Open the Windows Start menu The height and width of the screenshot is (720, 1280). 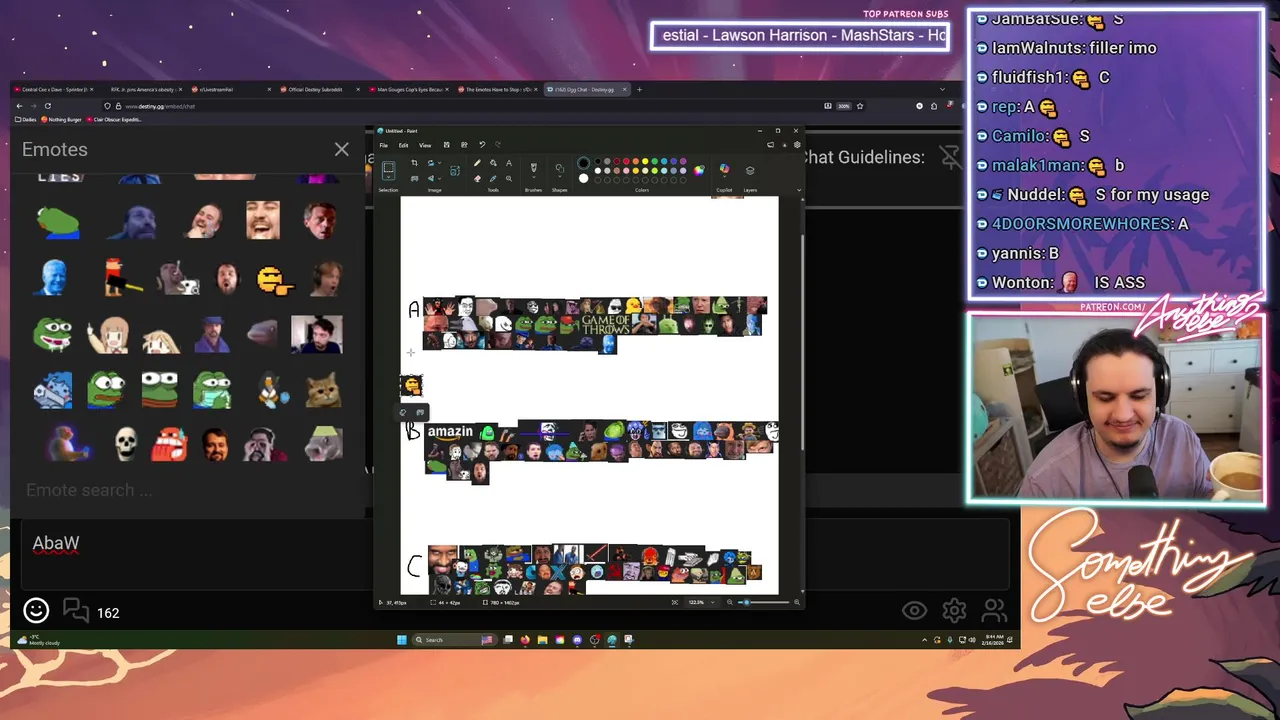point(401,639)
